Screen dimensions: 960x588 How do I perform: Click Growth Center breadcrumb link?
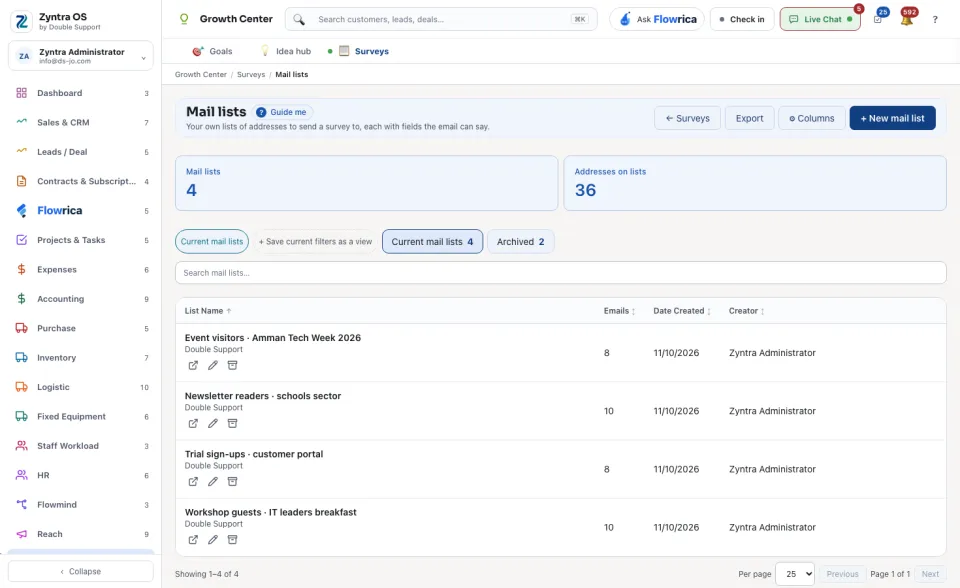point(201,75)
